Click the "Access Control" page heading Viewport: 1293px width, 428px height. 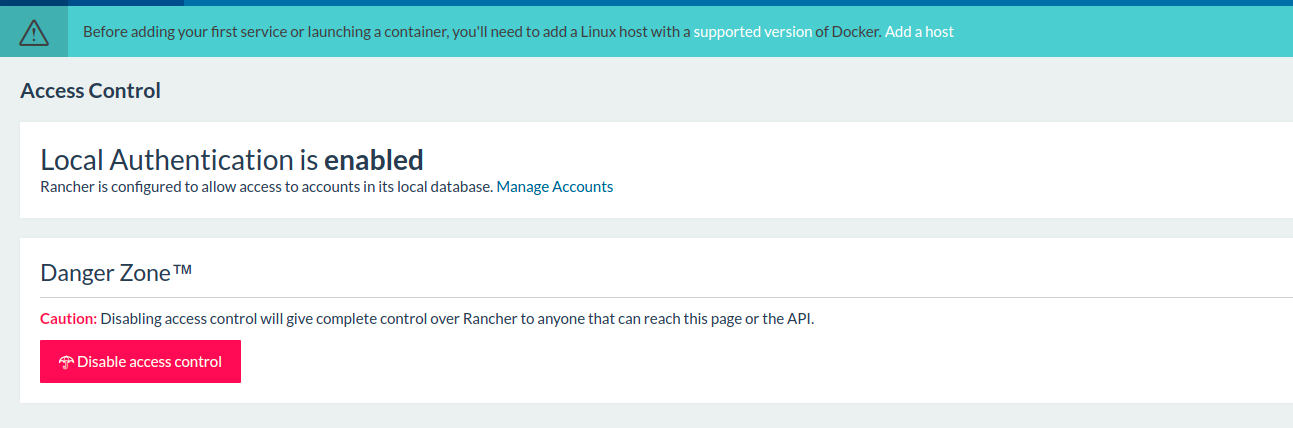(x=91, y=91)
